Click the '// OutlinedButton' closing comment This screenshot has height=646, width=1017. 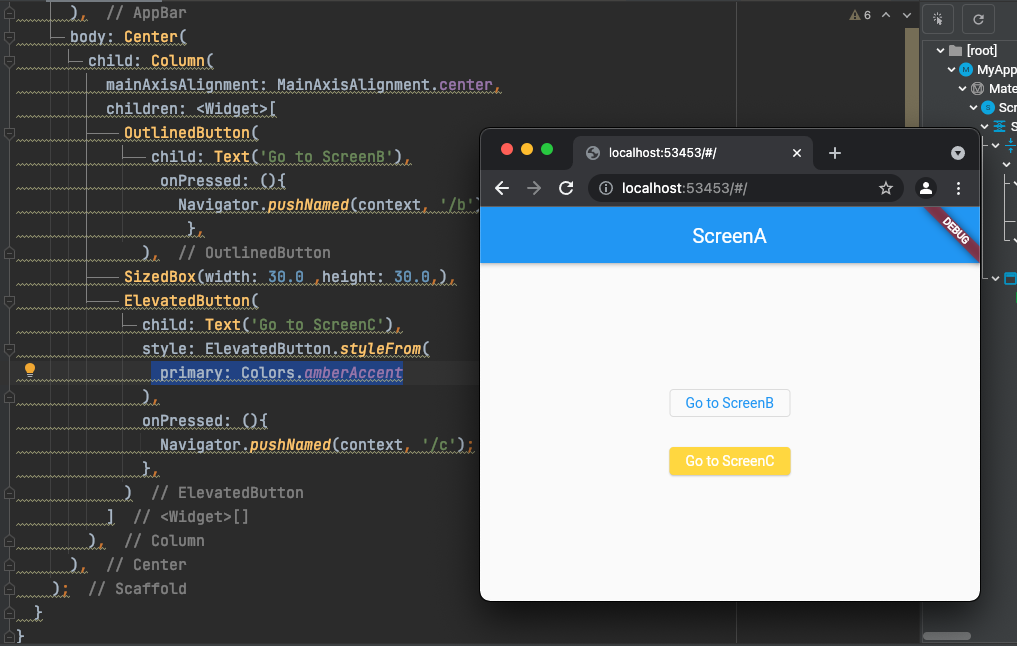click(254, 253)
